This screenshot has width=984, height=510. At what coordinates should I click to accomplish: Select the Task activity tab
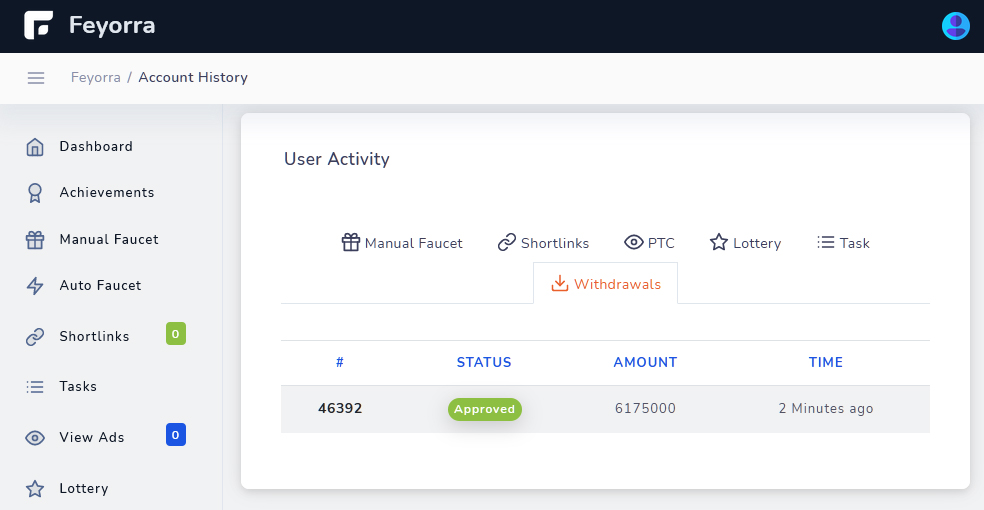click(x=843, y=243)
